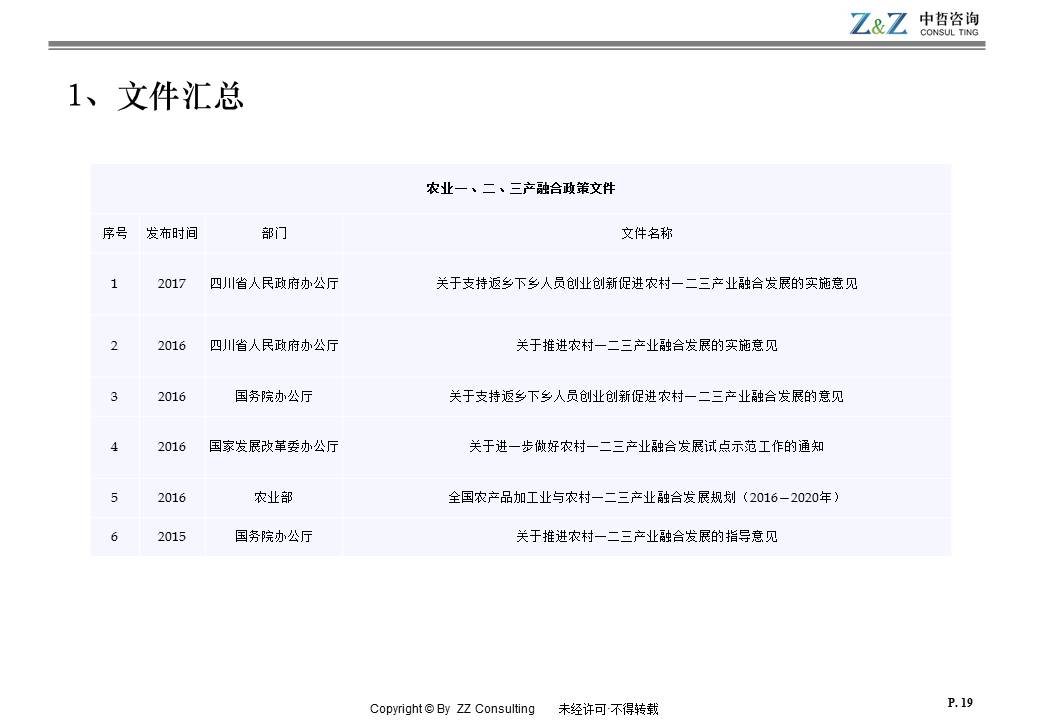The width and height of the screenshot is (1040, 720).
Task: Click the table title 农业一、二、三产融合政策文件
Action: click(x=520, y=188)
